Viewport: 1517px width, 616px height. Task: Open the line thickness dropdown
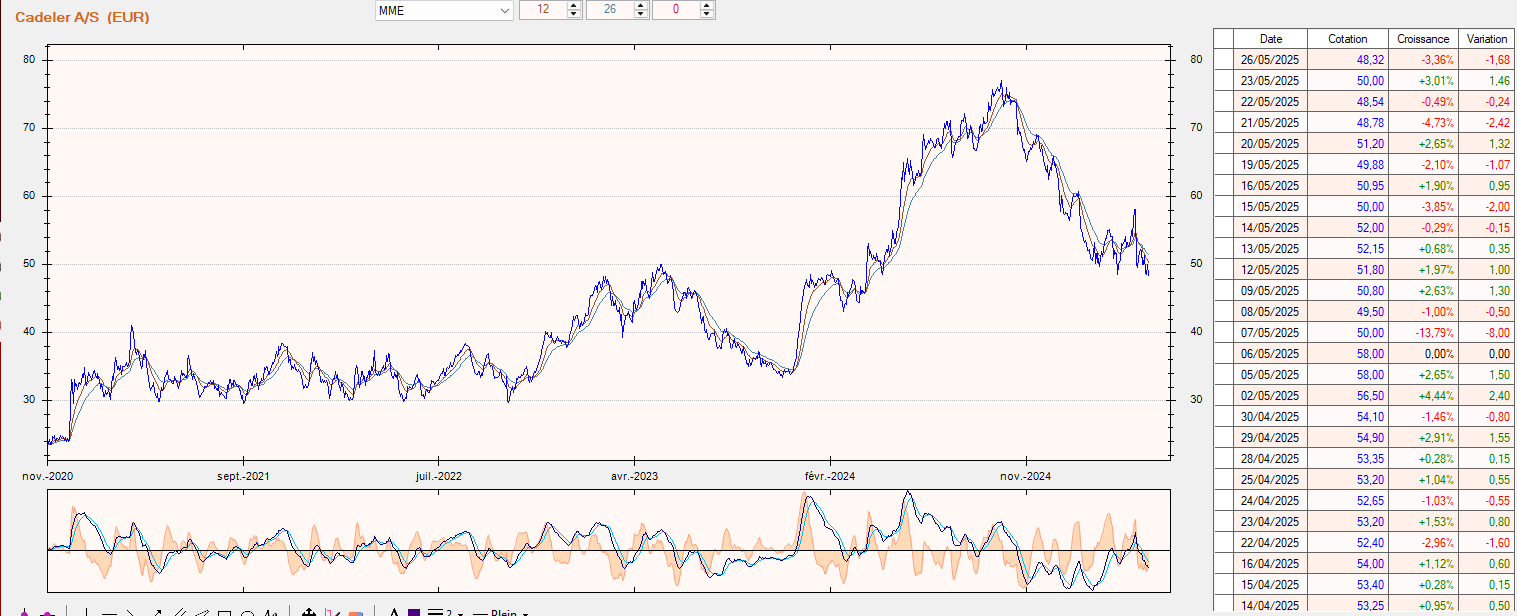(459, 613)
